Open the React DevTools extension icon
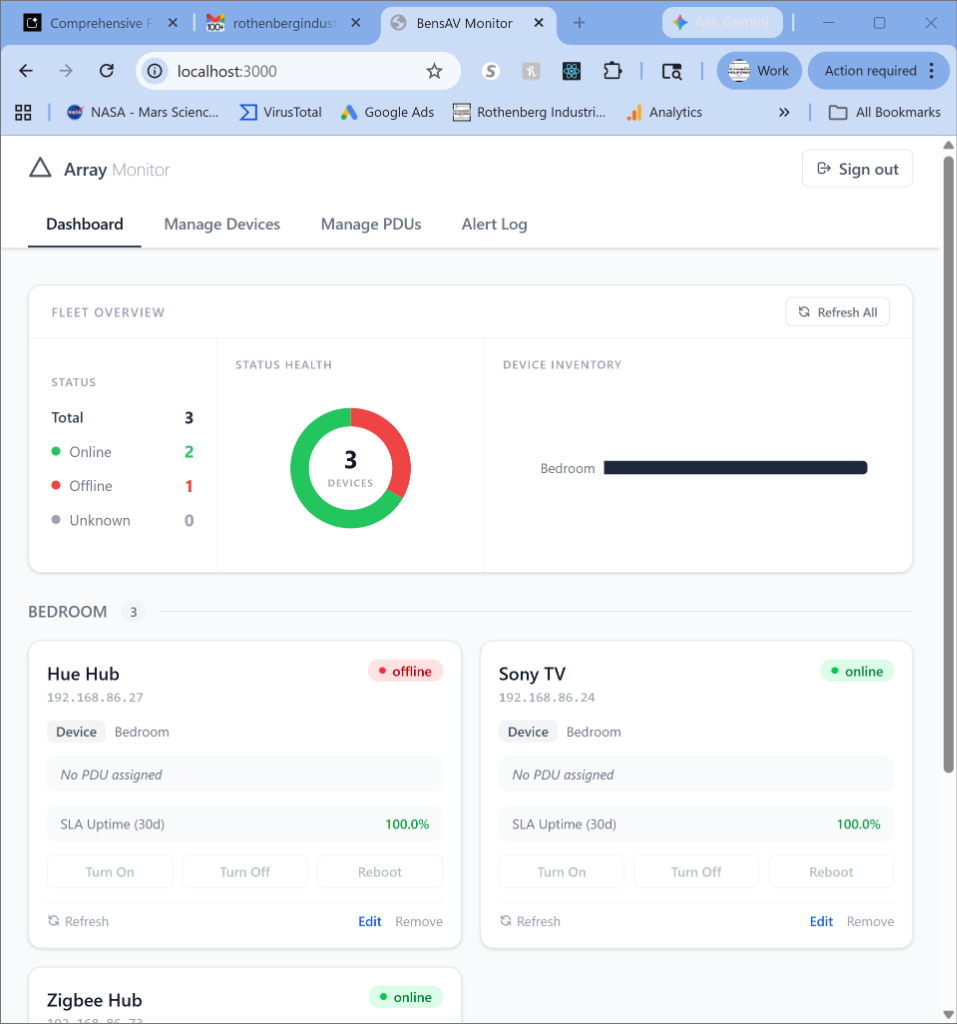This screenshot has width=957, height=1024. [571, 71]
